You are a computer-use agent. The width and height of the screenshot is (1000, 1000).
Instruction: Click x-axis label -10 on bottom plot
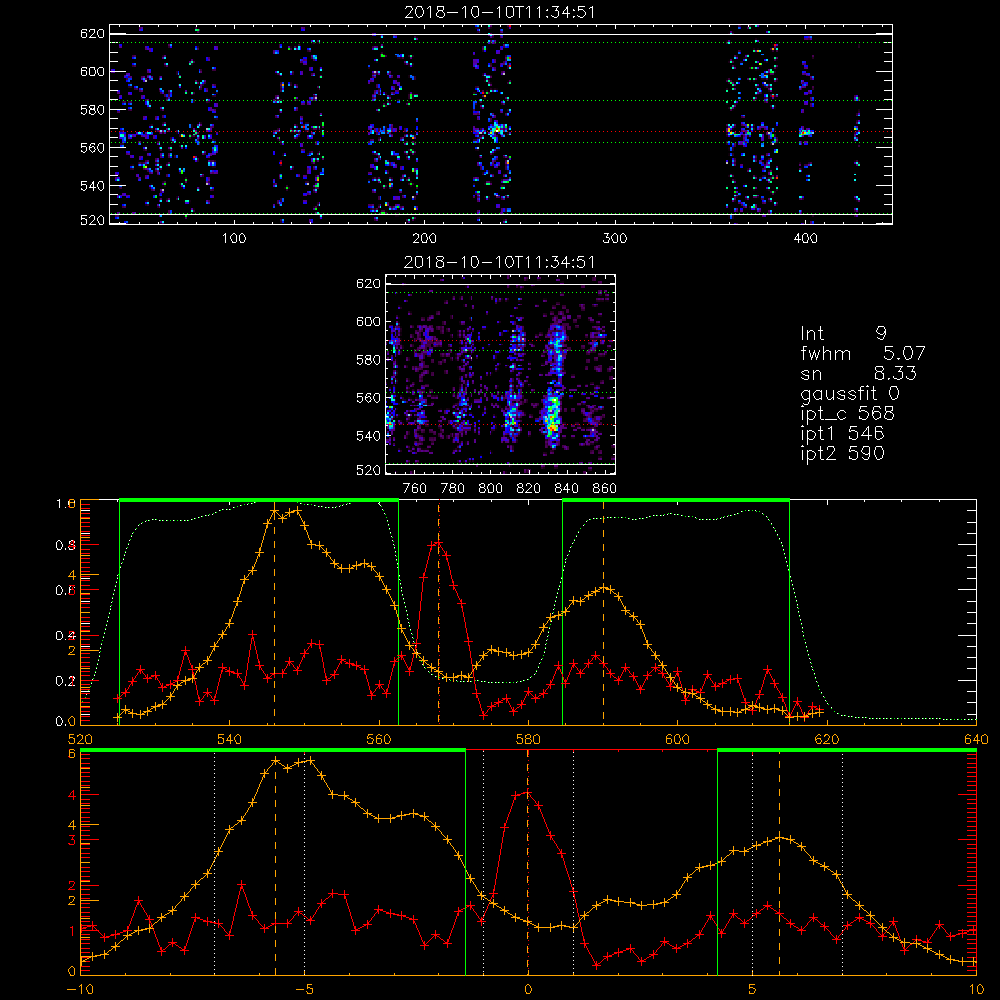80,990
